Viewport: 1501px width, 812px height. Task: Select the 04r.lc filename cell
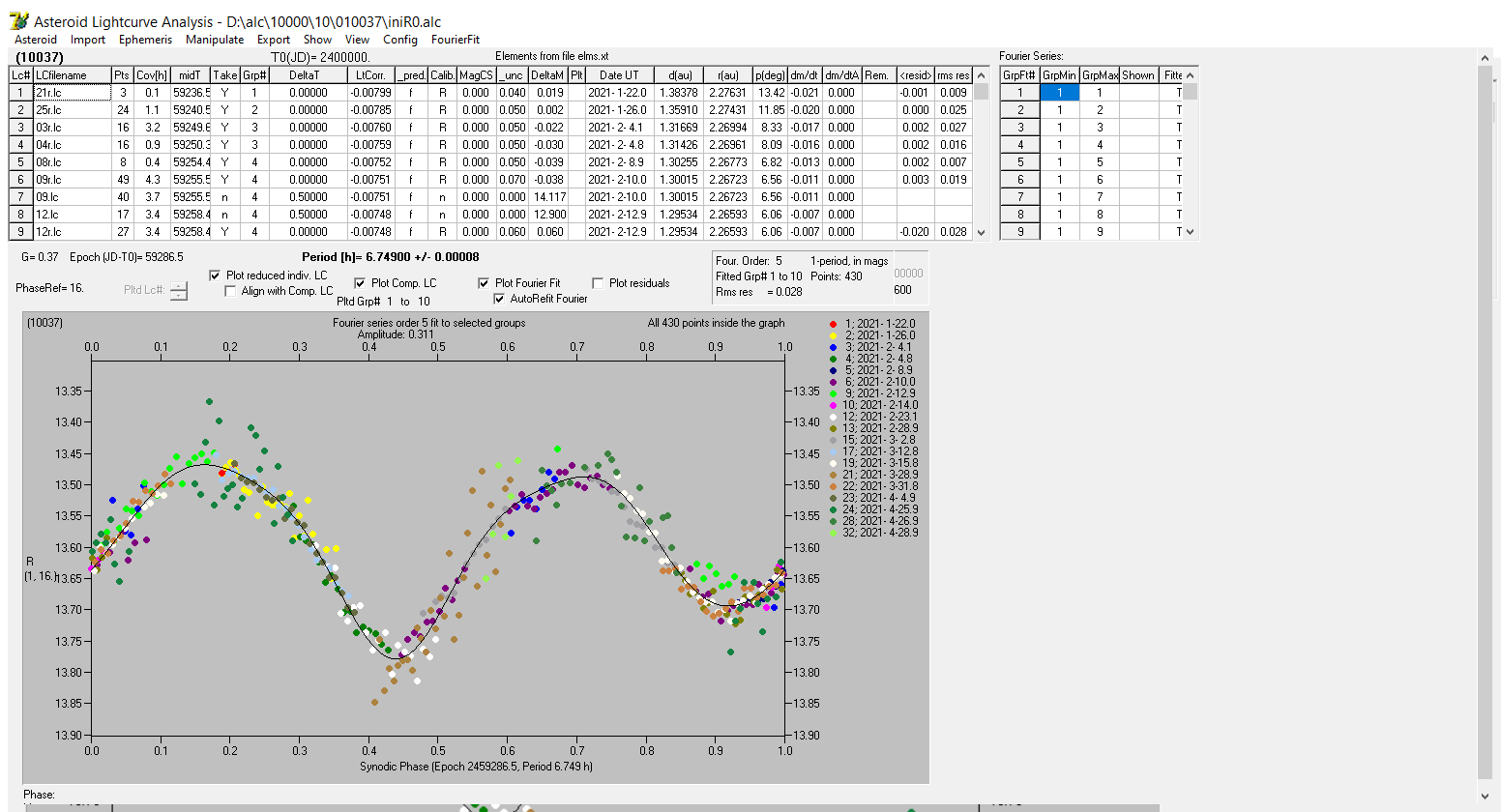72,145
